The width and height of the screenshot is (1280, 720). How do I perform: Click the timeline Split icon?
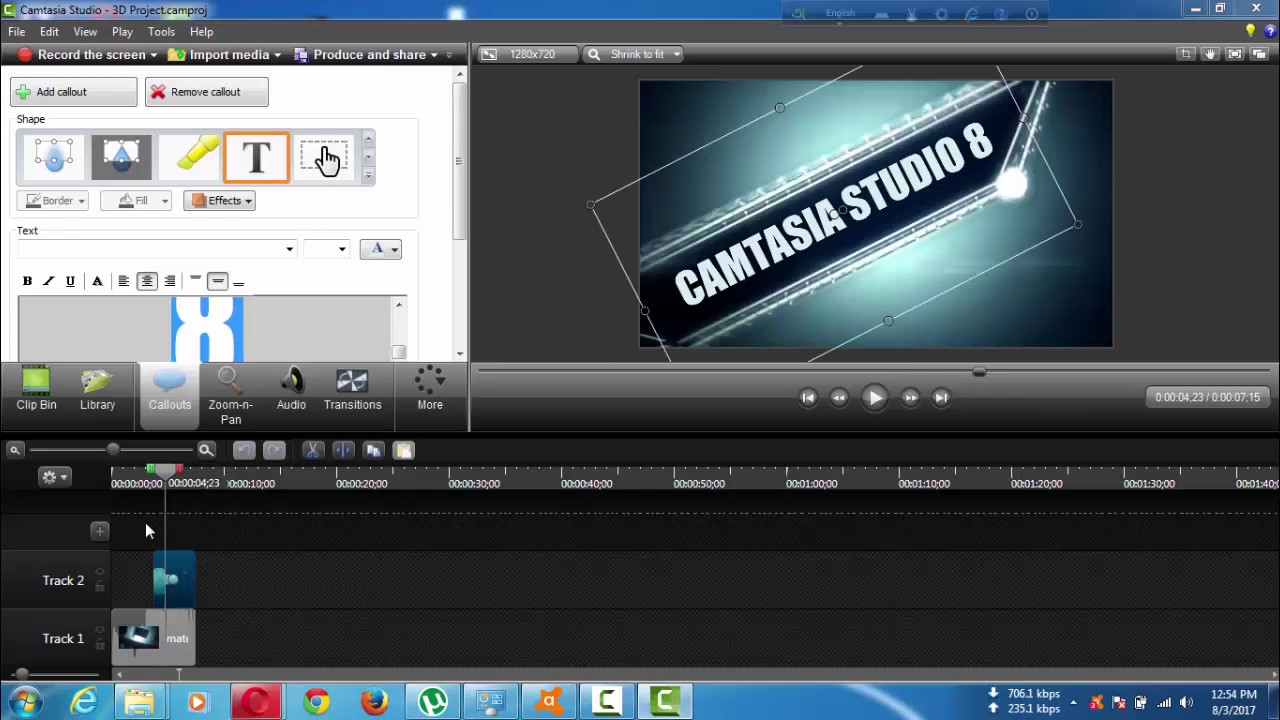pyautogui.click(x=343, y=451)
